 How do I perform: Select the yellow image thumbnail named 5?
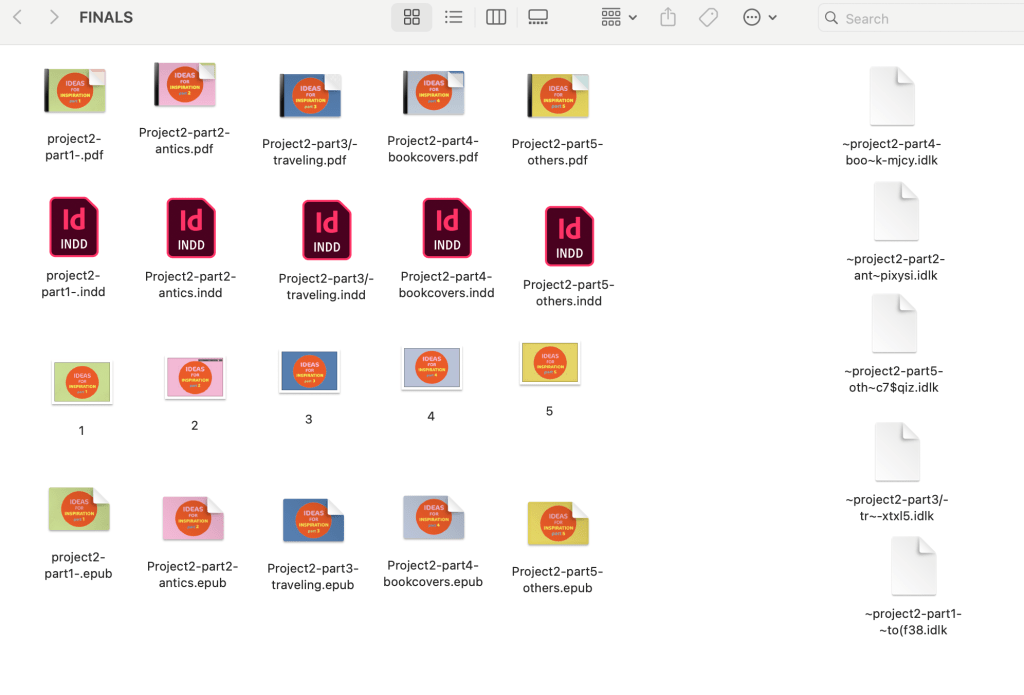pos(549,363)
